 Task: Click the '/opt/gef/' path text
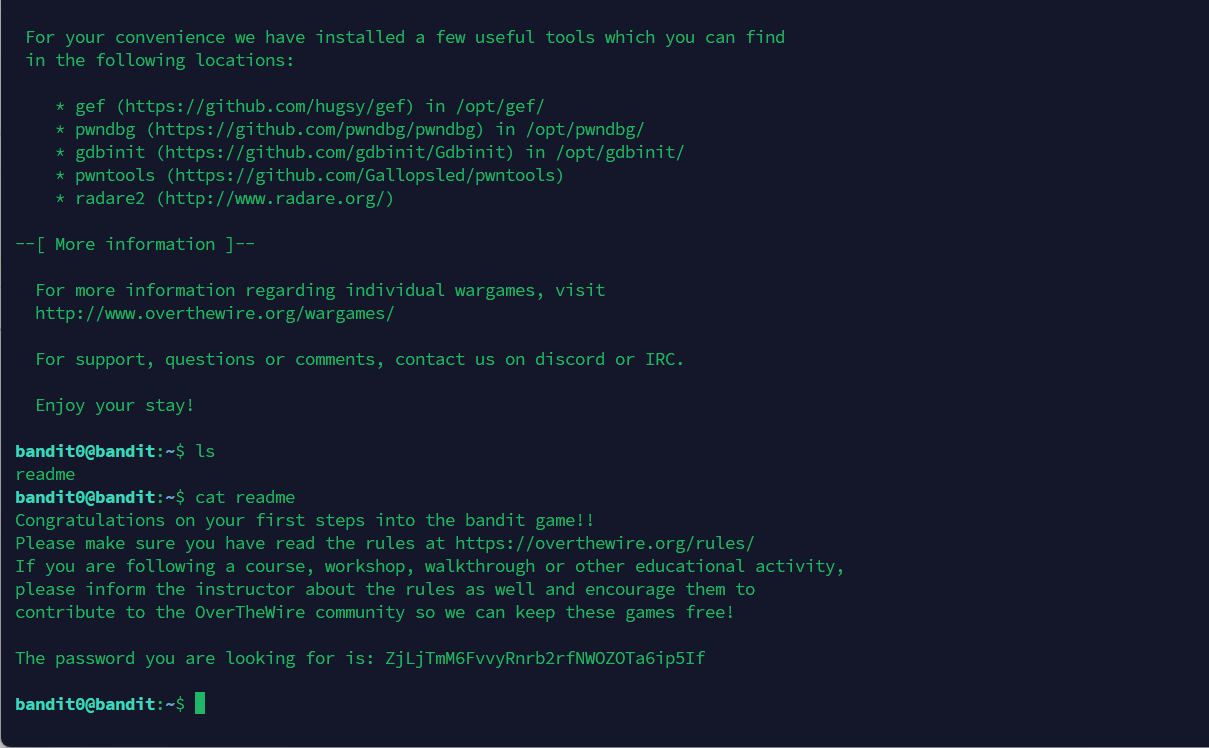(500, 106)
